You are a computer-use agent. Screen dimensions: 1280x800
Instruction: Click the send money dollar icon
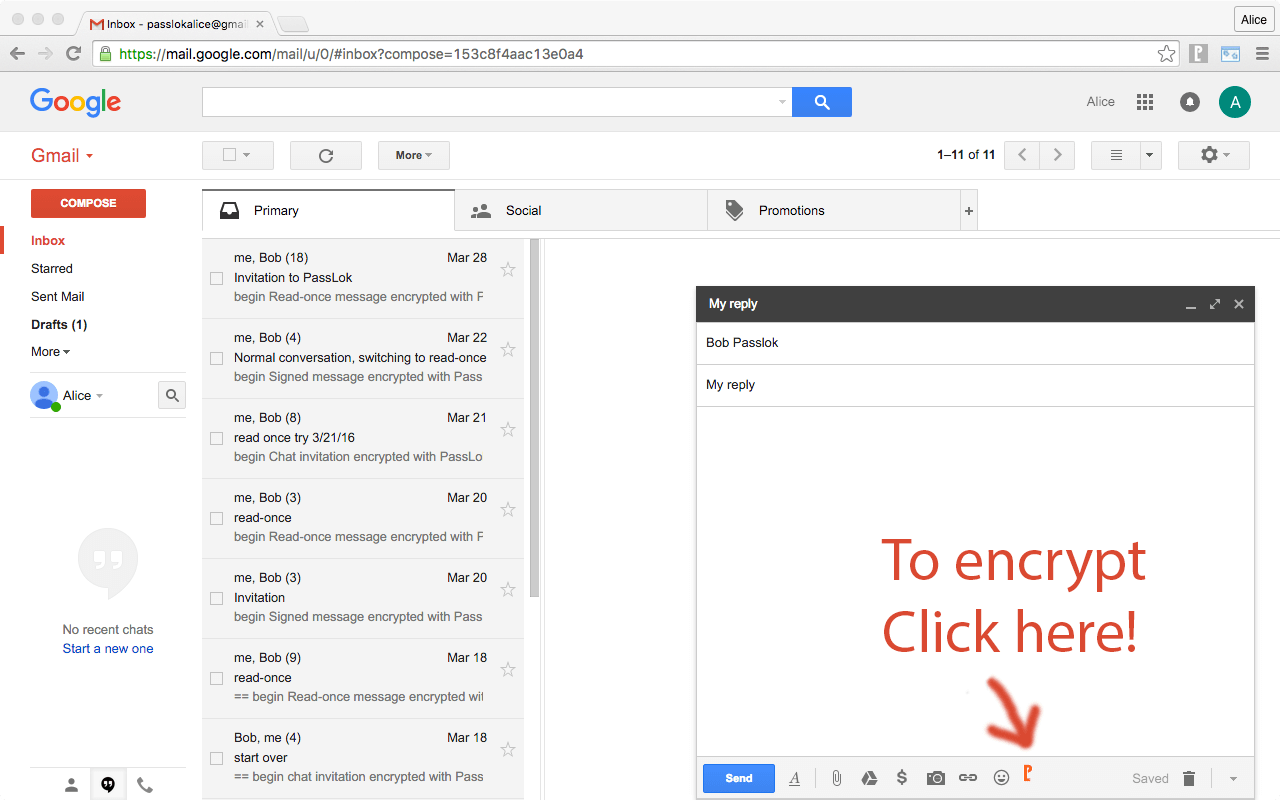pyautogui.click(x=902, y=778)
